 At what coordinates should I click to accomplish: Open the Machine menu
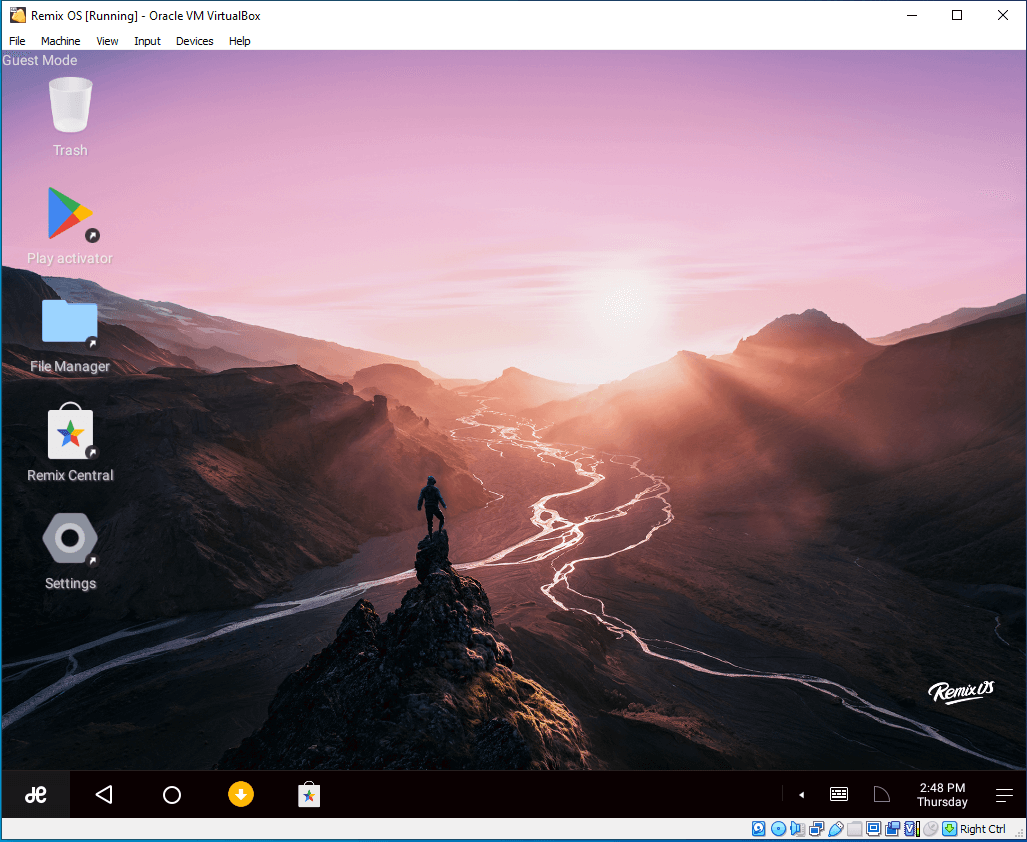60,41
